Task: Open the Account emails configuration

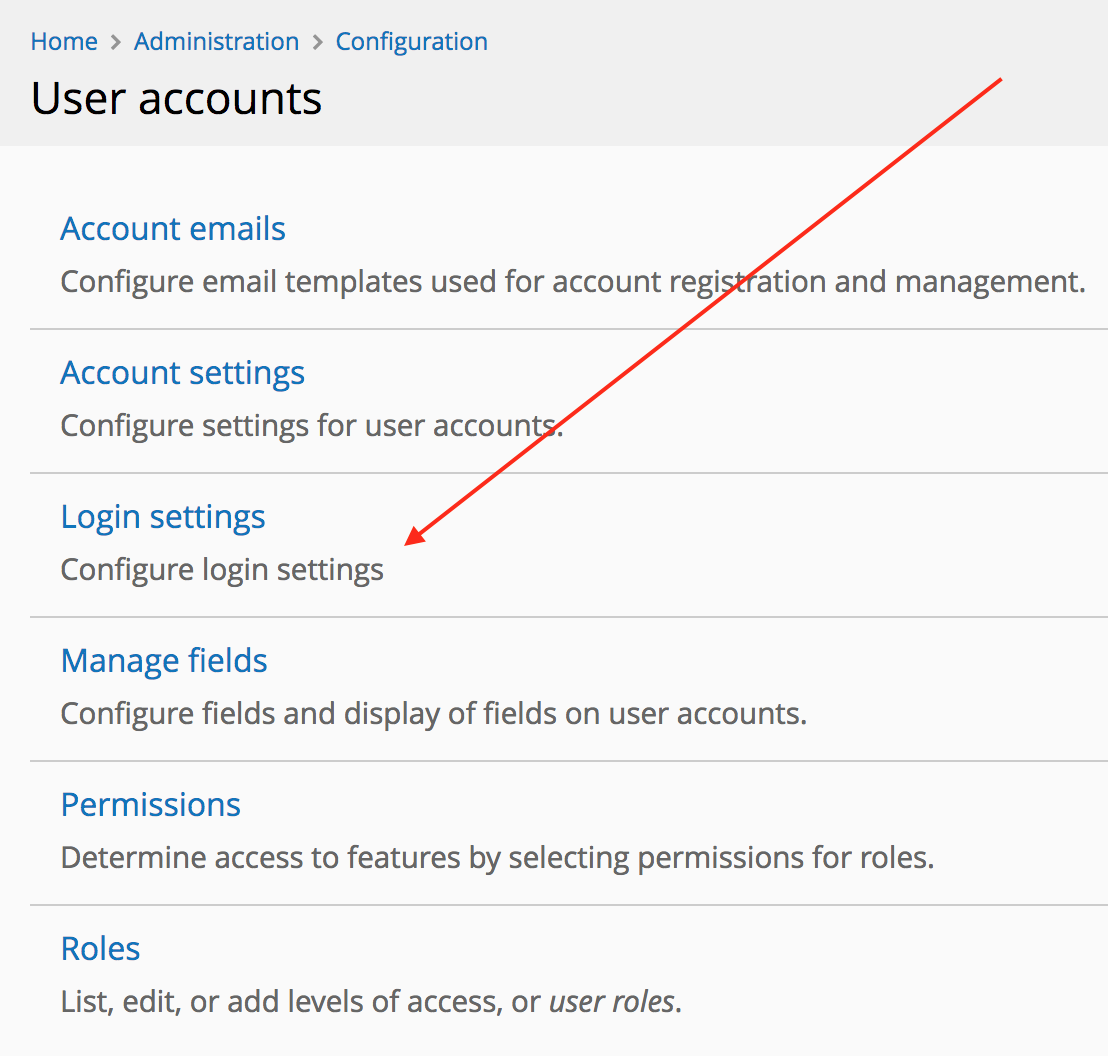Action: [172, 228]
